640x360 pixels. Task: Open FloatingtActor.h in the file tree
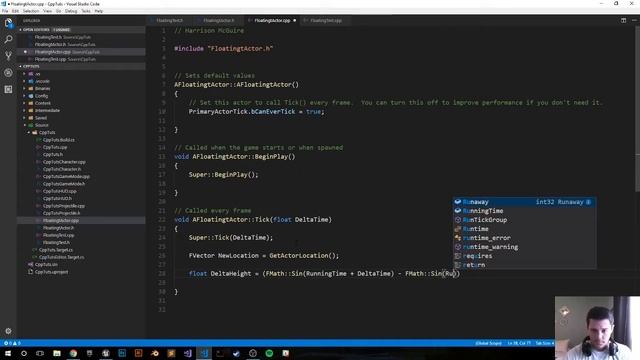point(58,228)
